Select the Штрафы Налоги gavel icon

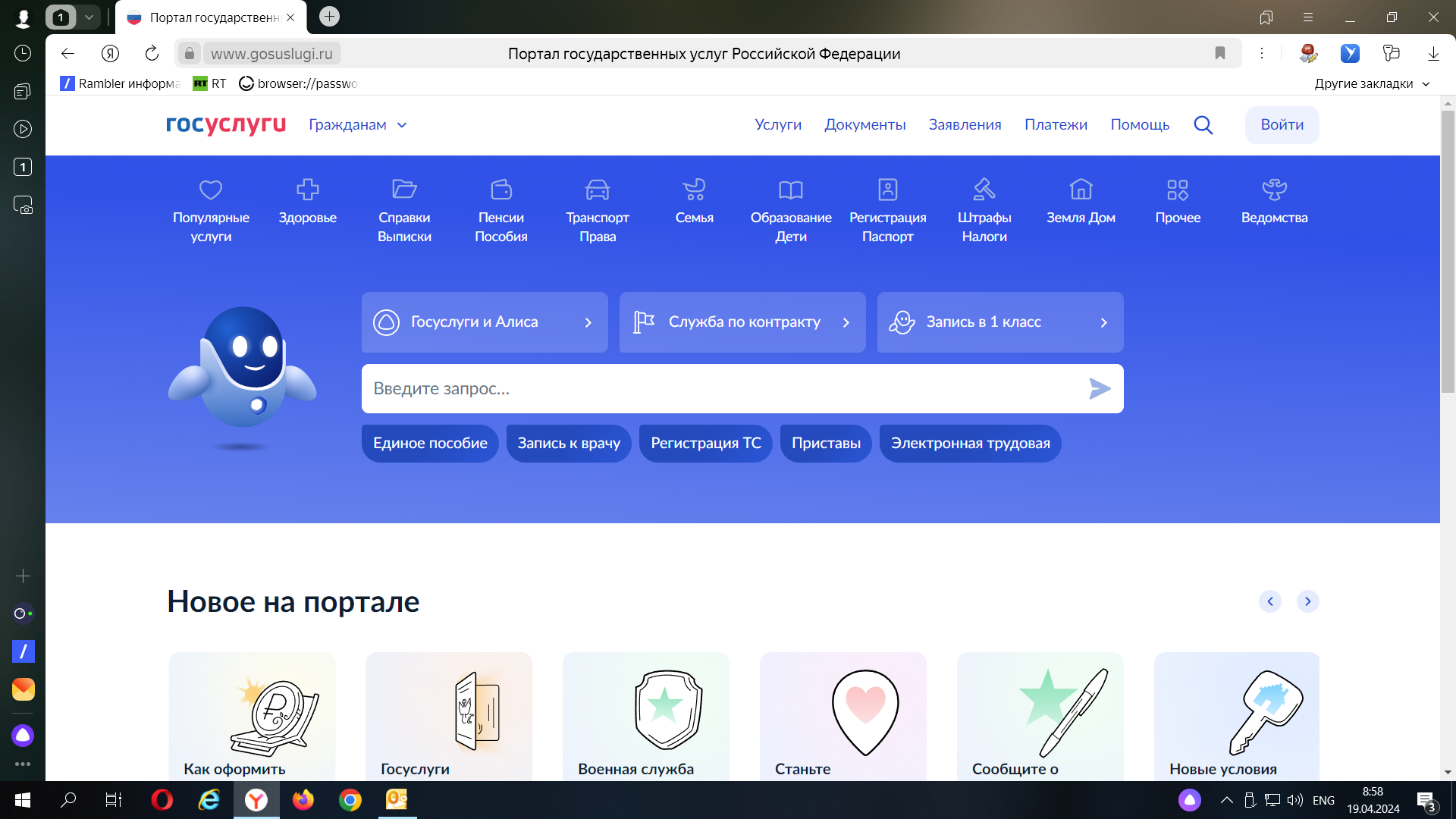[984, 190]
